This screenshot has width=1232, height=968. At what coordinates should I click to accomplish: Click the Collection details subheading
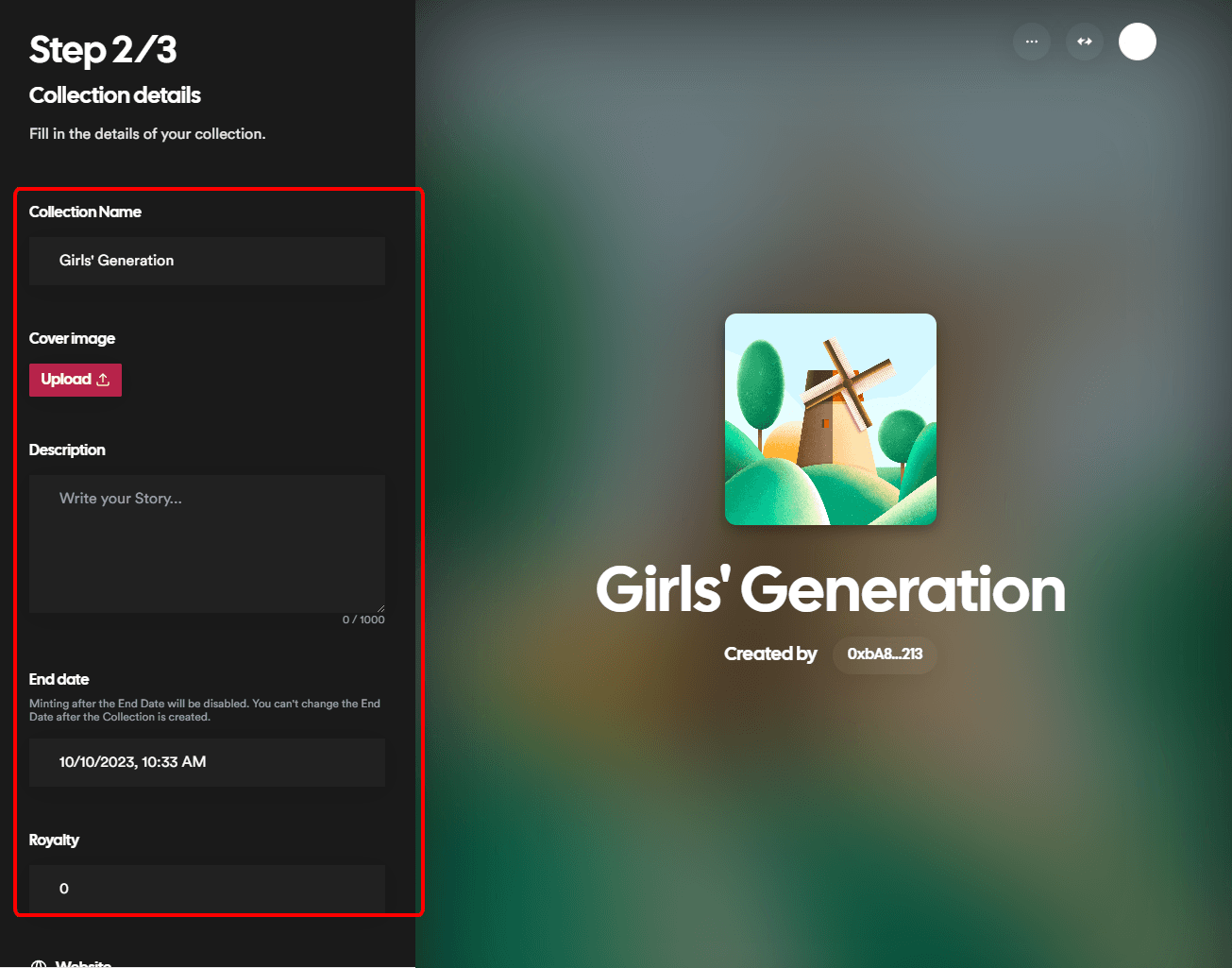115,95
